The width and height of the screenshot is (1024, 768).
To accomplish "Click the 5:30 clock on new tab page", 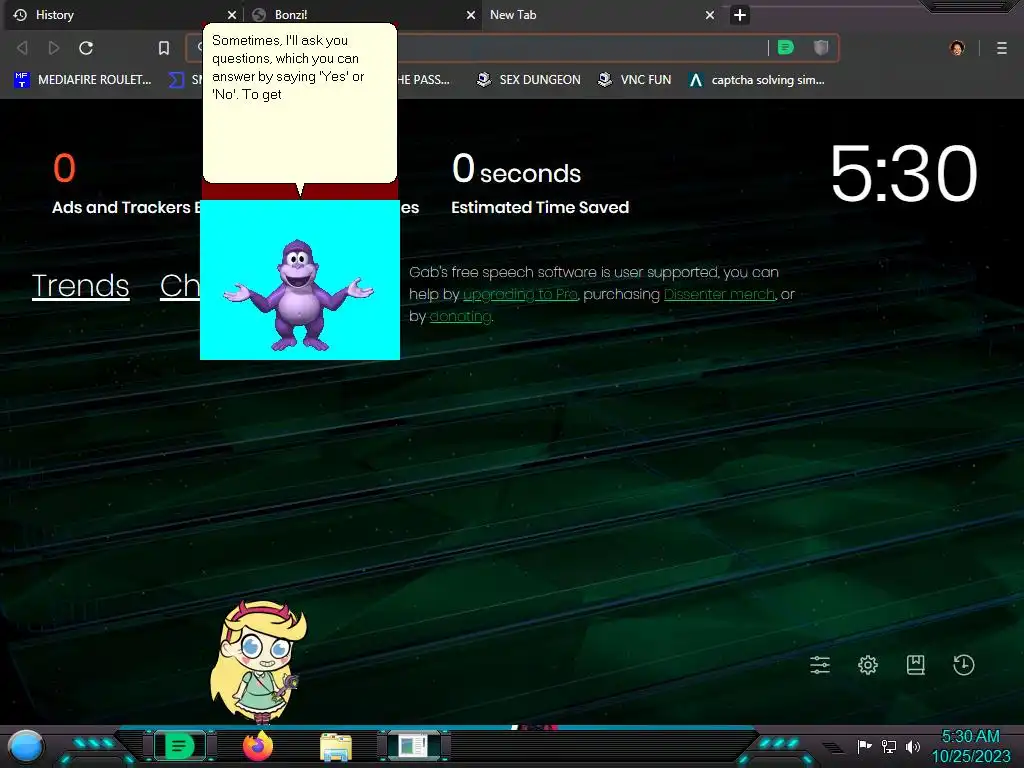I will pyautogui.click(x=903, y=174).
